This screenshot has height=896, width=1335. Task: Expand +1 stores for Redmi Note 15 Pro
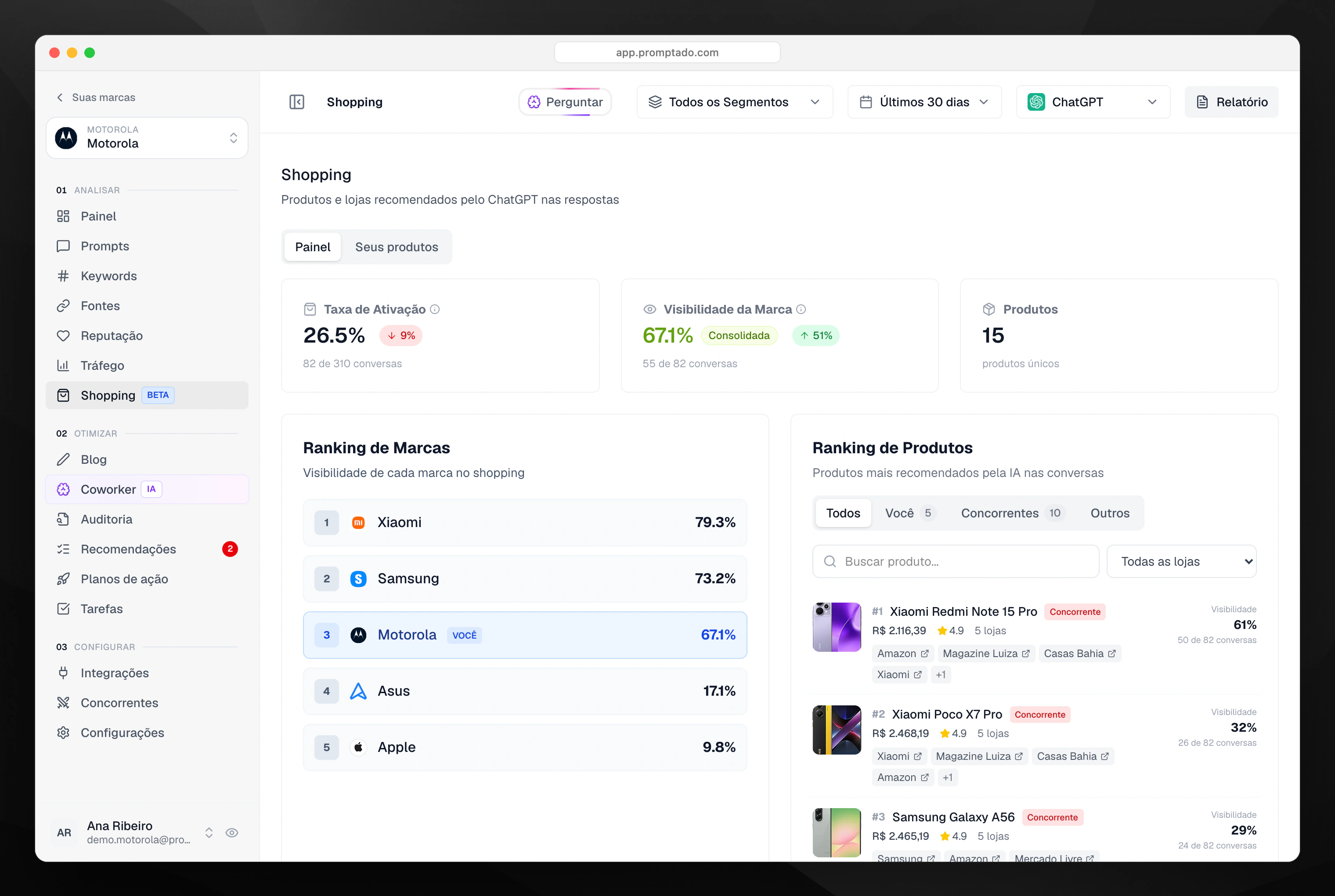point(941,674)
